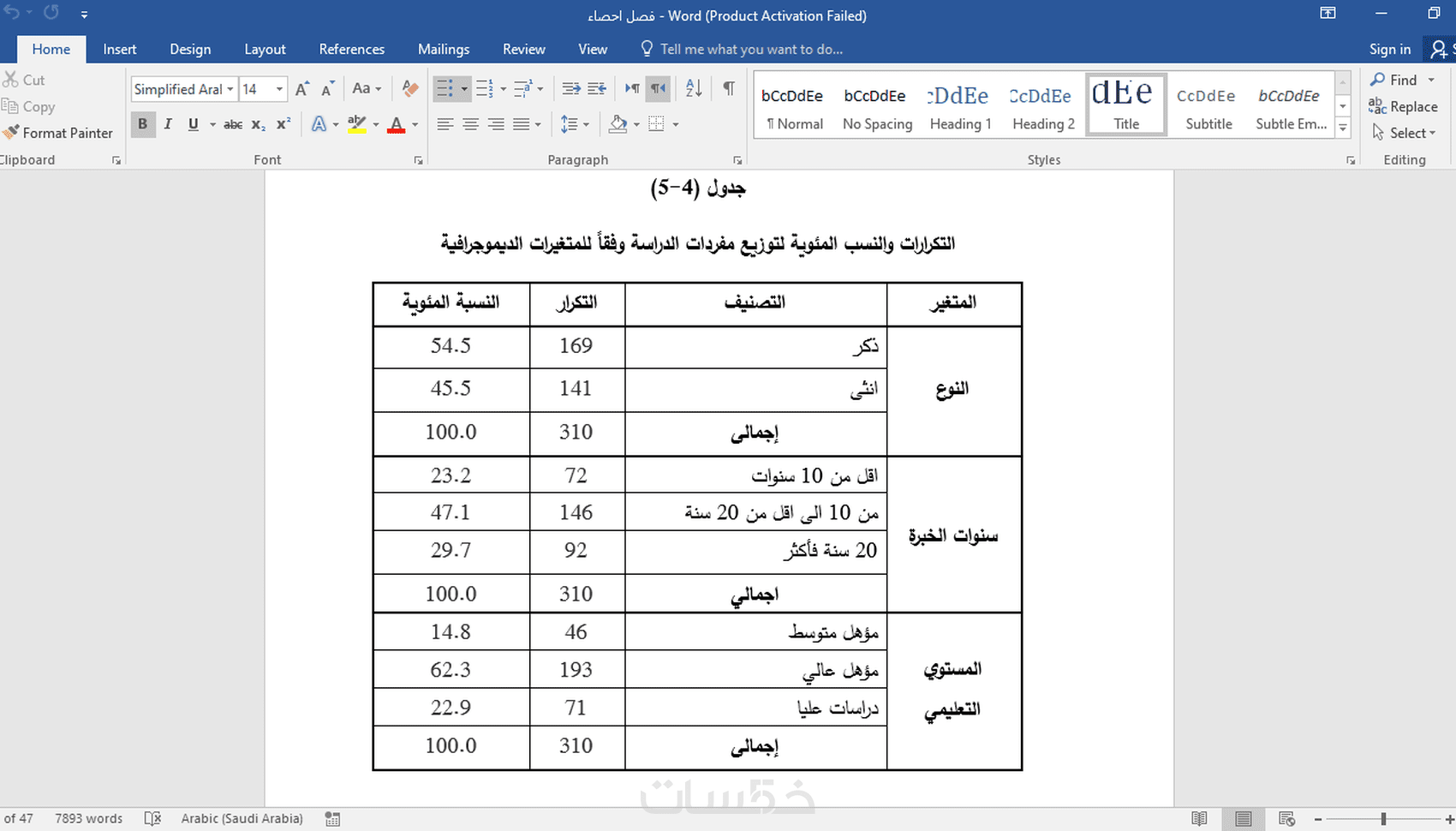
Task: Open spelling and proofing check in status bar
Action: click(x=152, y=818)
